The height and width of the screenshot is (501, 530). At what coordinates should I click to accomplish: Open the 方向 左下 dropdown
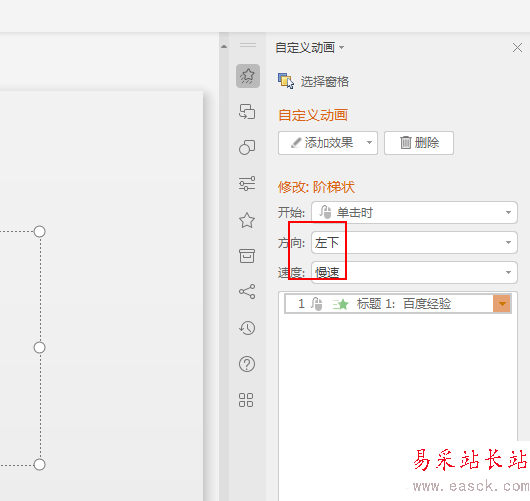click(x=414, y=242)
